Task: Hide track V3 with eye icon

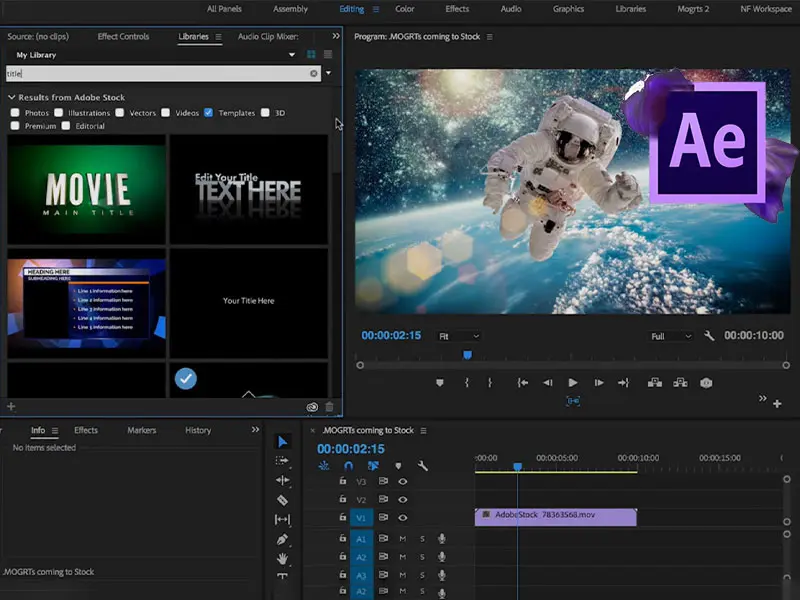Action: click(403, 481)
